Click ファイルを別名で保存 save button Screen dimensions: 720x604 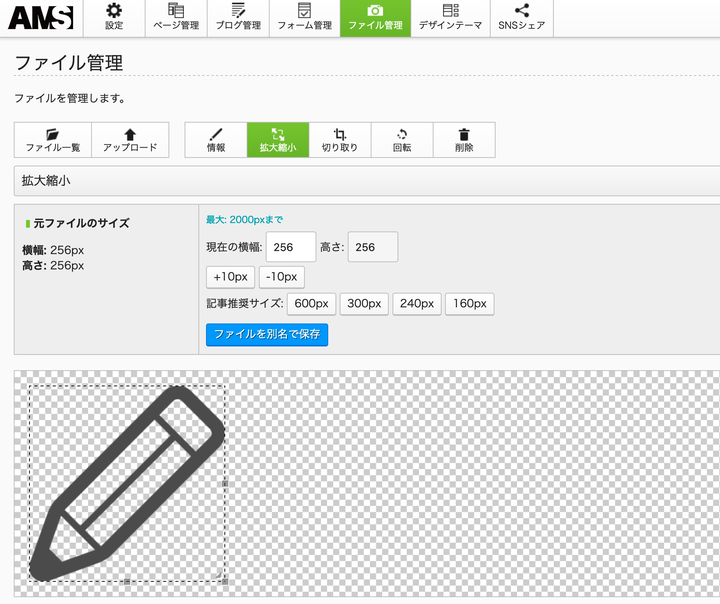coord(267,334)
